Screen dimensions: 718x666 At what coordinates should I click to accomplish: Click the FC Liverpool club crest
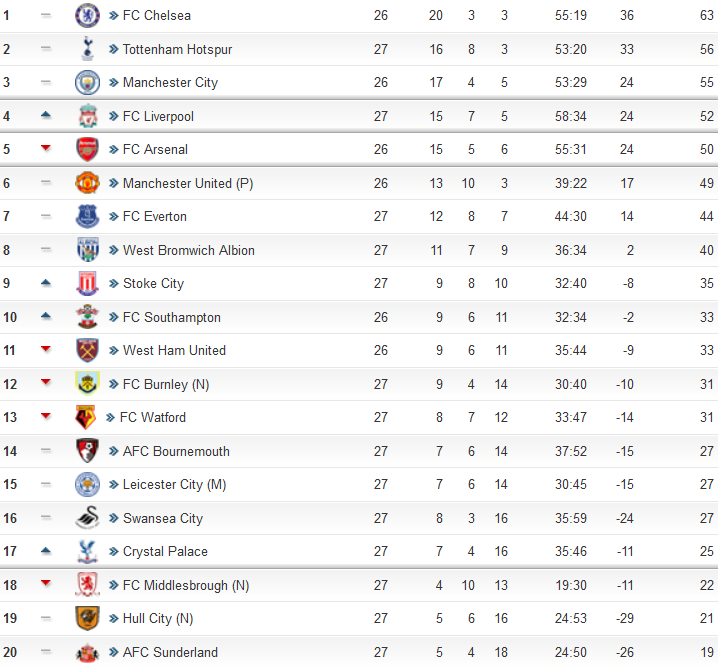pos(87,116)
